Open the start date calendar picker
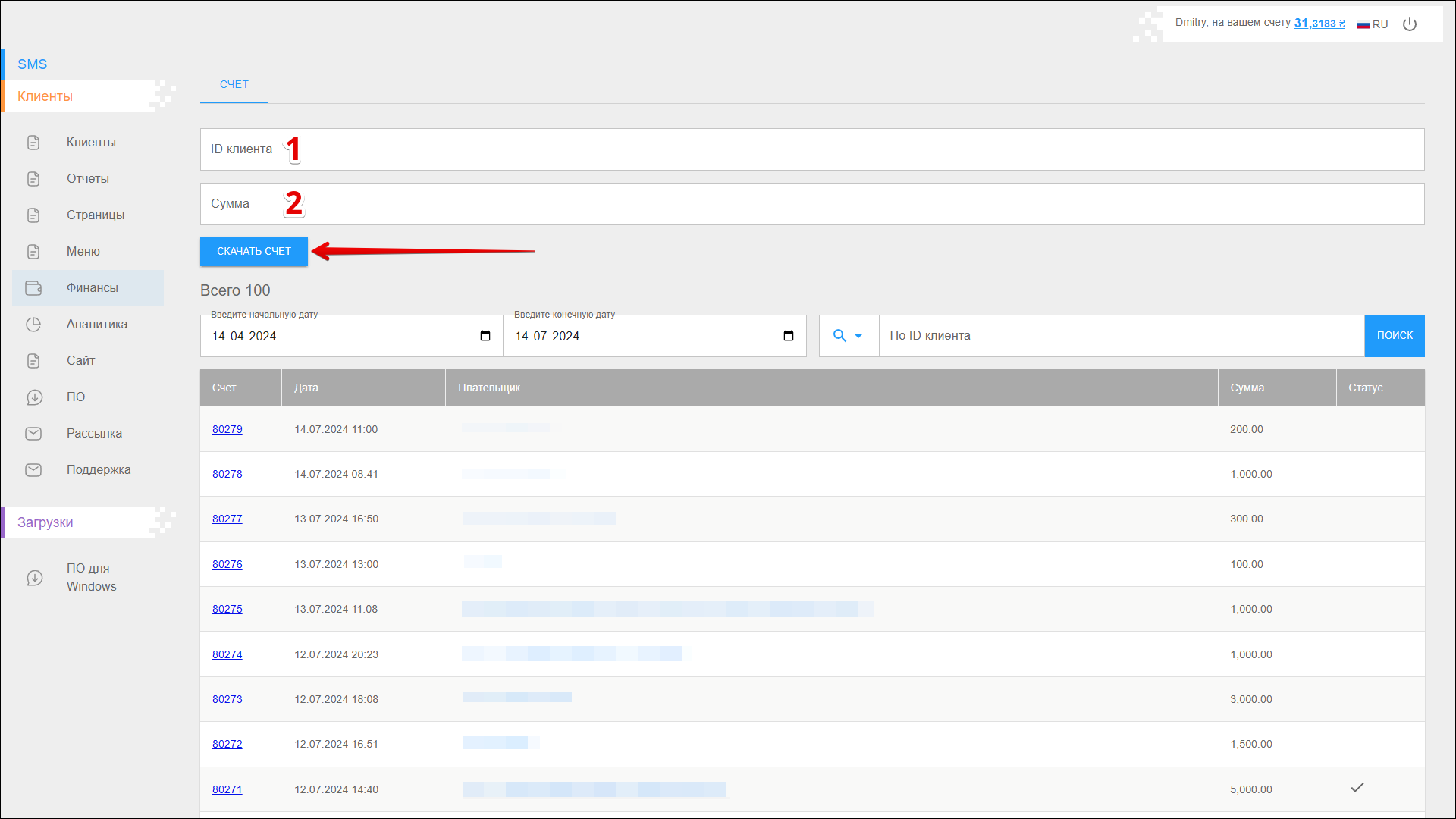This screenshot has height=819, width=1456. pos(485,336)
